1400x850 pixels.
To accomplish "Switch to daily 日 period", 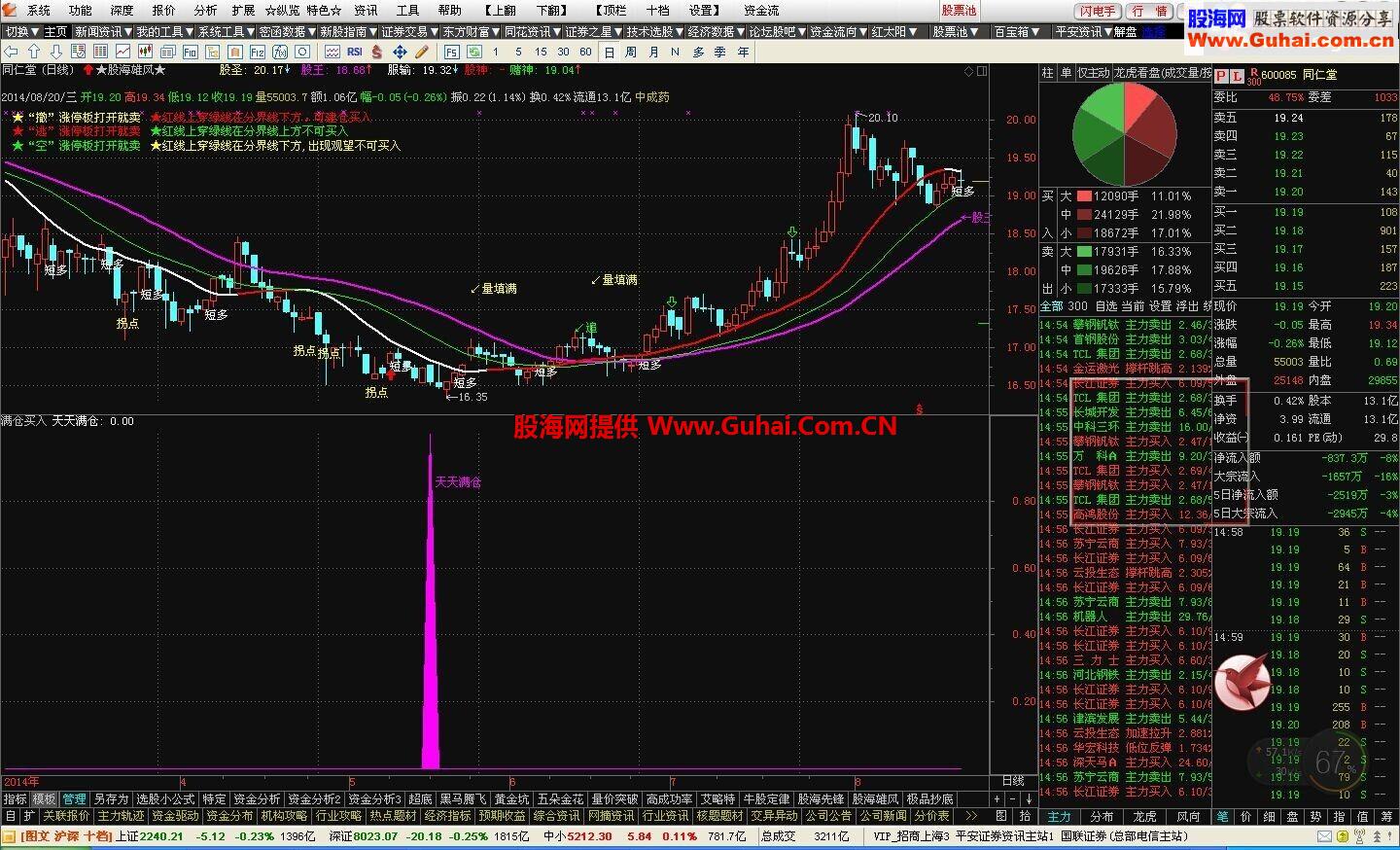I will click(610, 51).
